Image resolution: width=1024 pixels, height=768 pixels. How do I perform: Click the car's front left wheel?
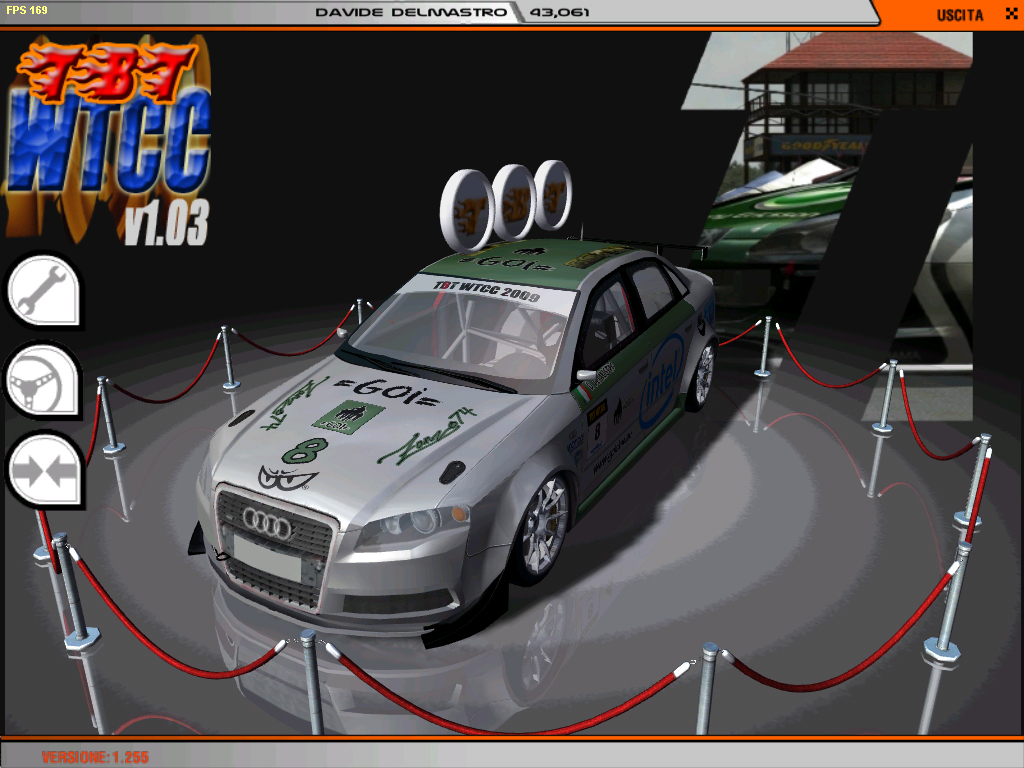coord(540,528)
